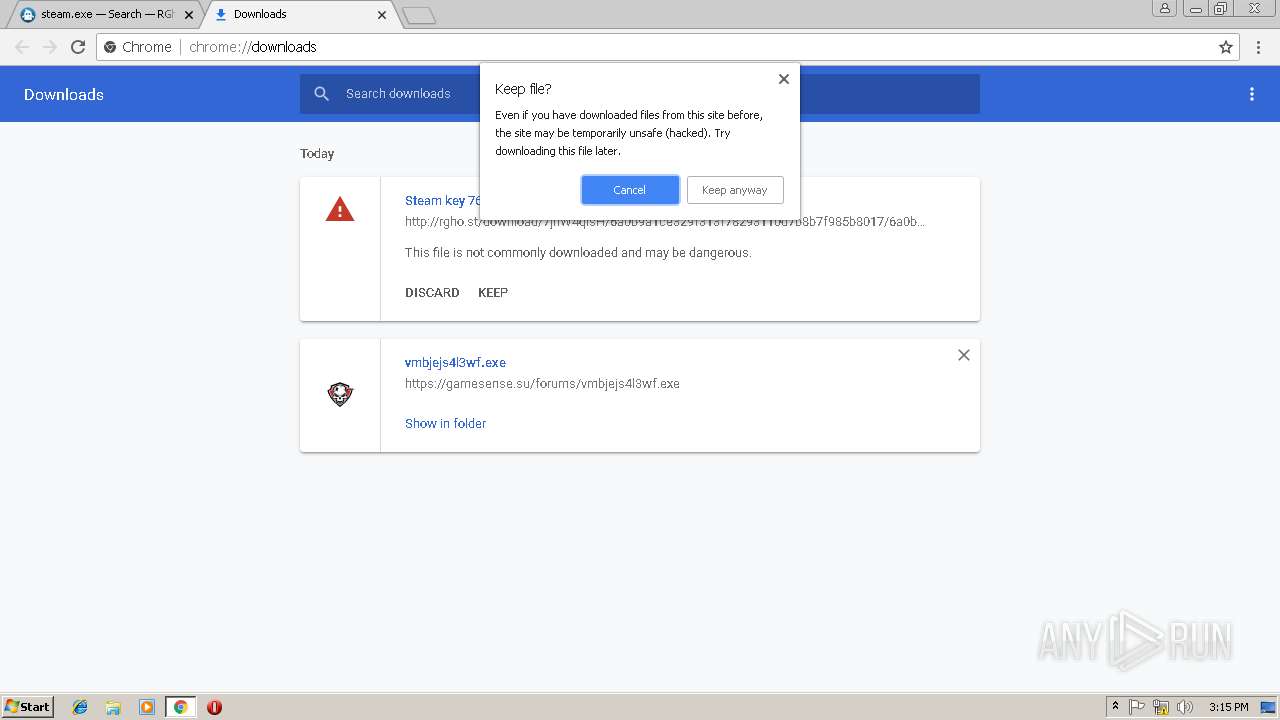The width and height of the screenshot is (1280, 720).
Task: Click the Downloads page title
Action: click(64, 94)
